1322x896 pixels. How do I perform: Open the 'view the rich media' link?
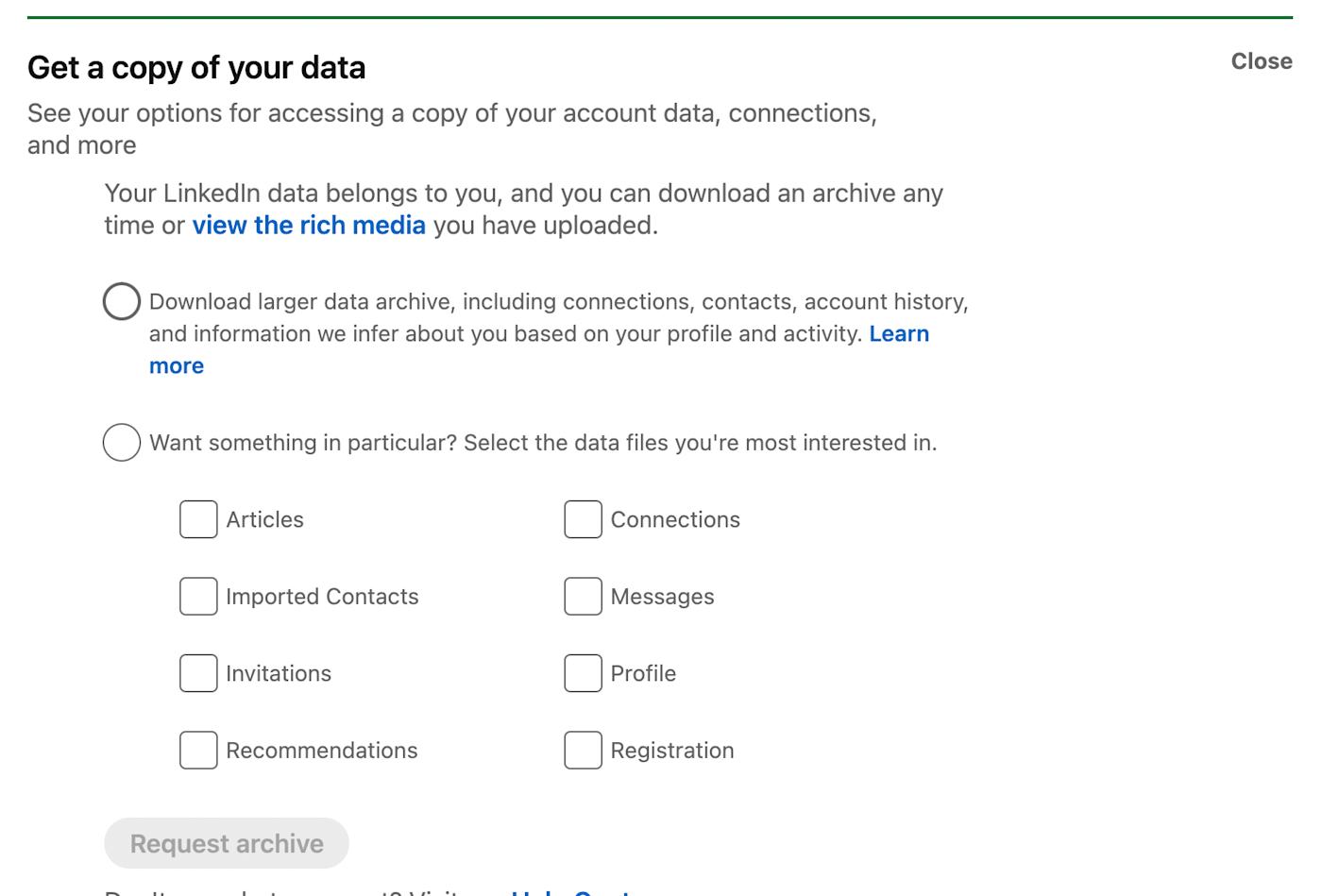(309, 226)
